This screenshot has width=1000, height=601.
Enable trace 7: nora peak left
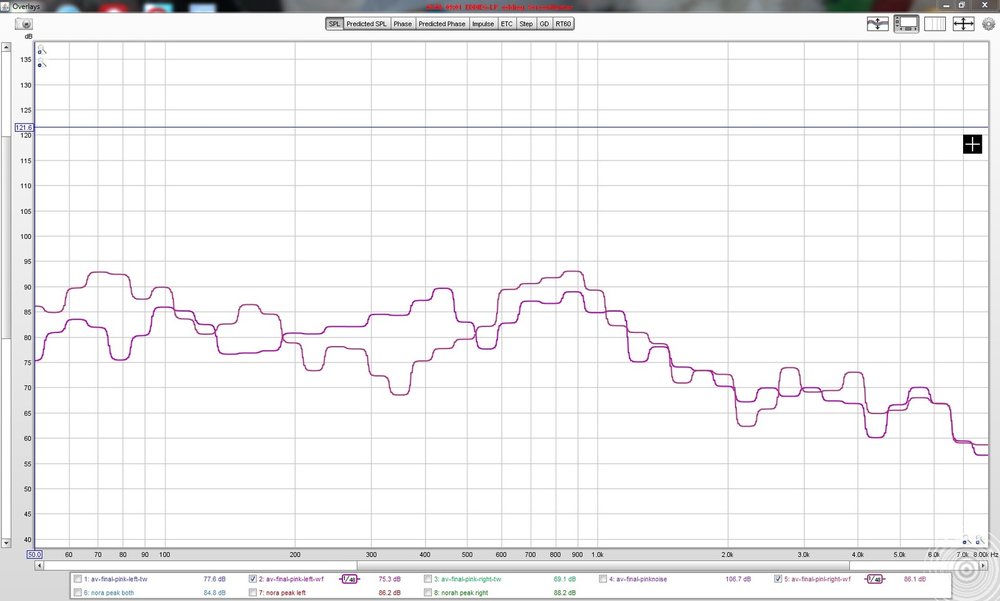[x=253, y=593]
